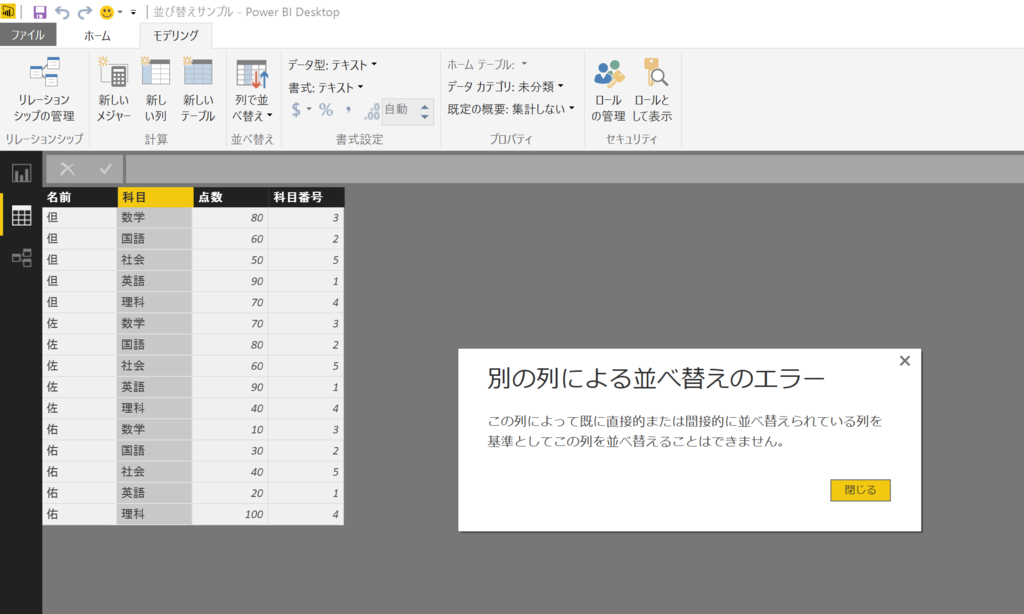
Task: Click the decimal places .00 icon
Action: [x=372, y=111]
